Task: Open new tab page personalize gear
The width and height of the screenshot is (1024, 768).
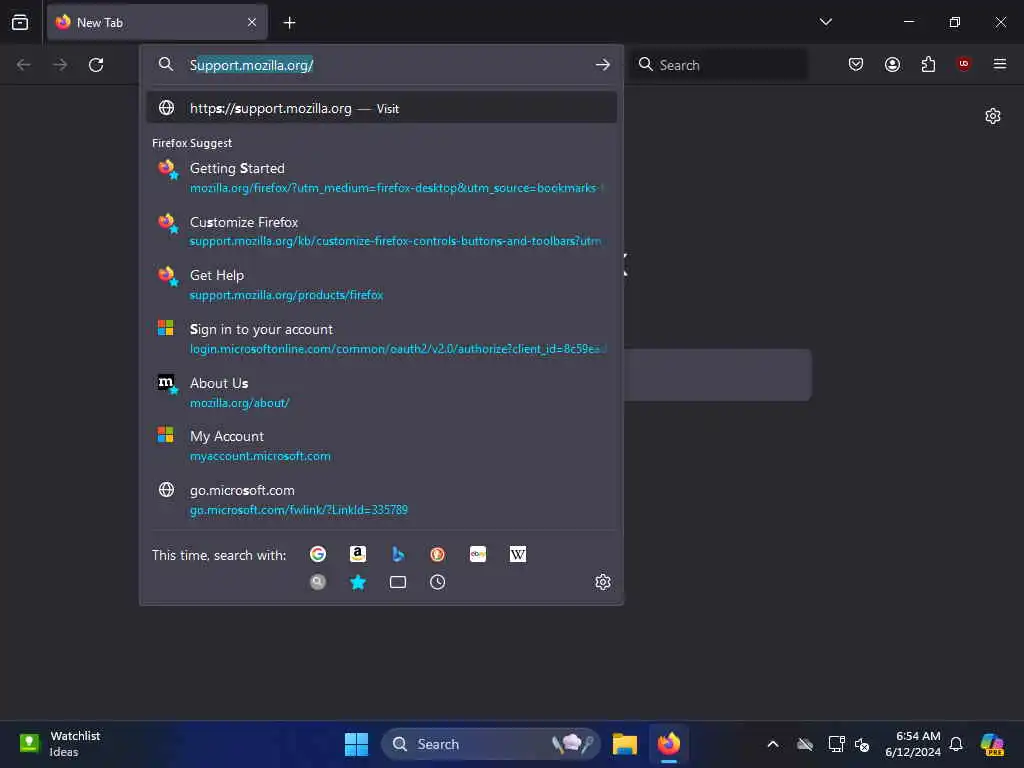Action: coord(993,116)
